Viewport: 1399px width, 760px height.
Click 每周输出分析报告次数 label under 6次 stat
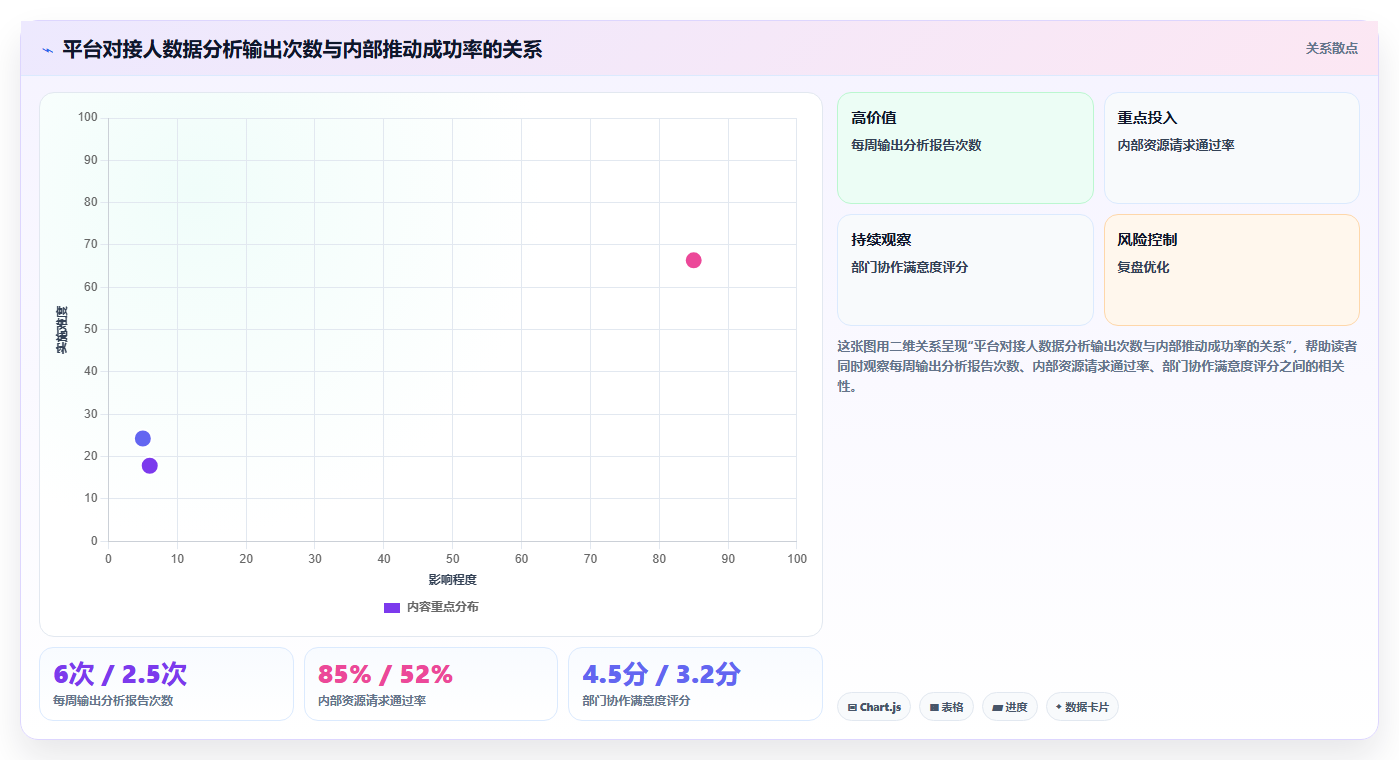click(x=113, y=701)
